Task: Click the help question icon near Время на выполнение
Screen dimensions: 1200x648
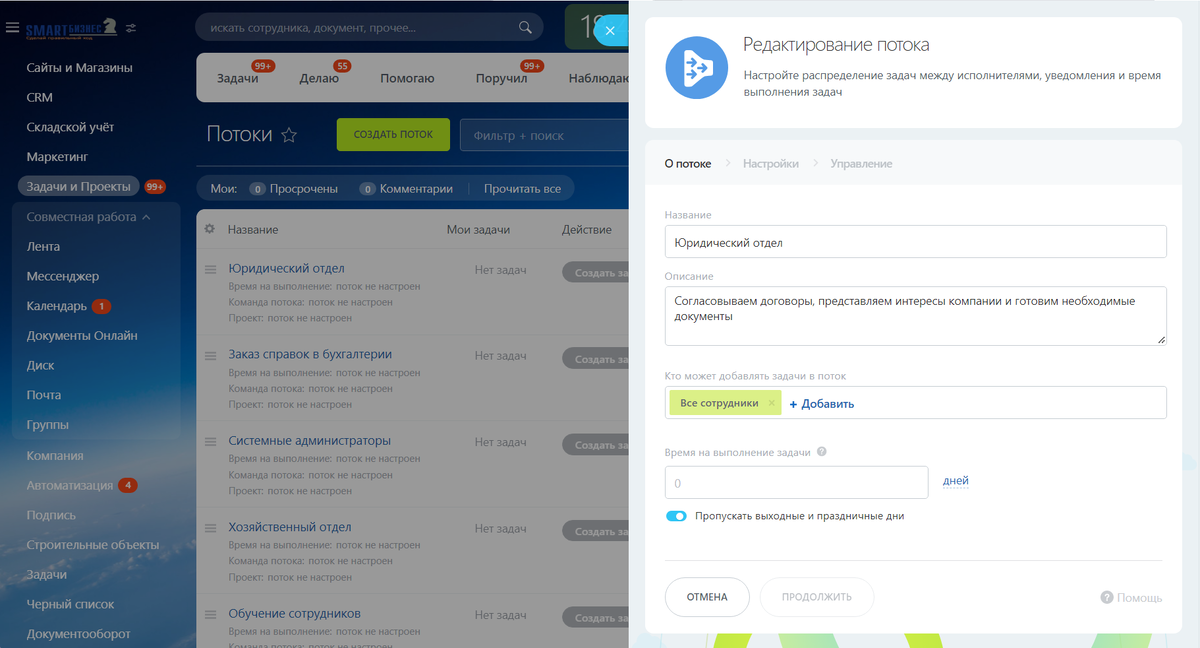Action: pyautogui.click(x=822, y=452)
